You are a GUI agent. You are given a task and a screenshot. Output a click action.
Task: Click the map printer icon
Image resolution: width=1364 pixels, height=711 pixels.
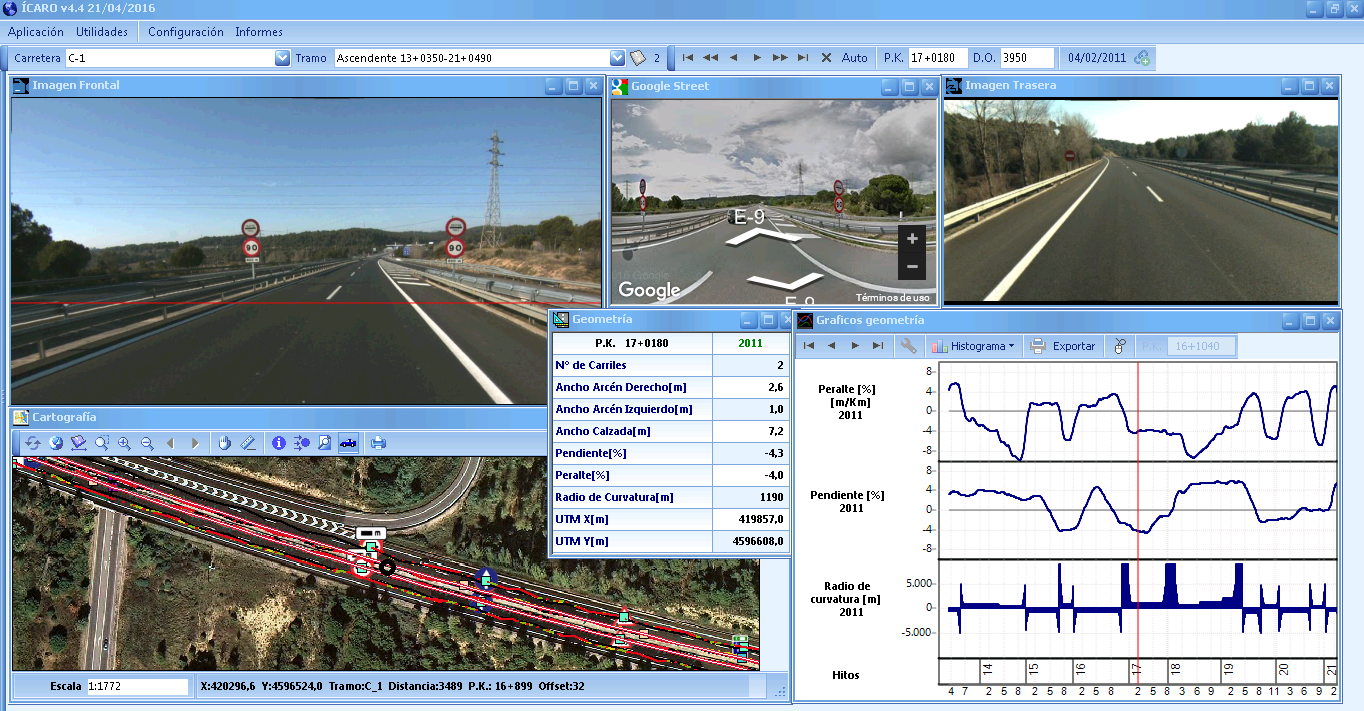point(378,443)
